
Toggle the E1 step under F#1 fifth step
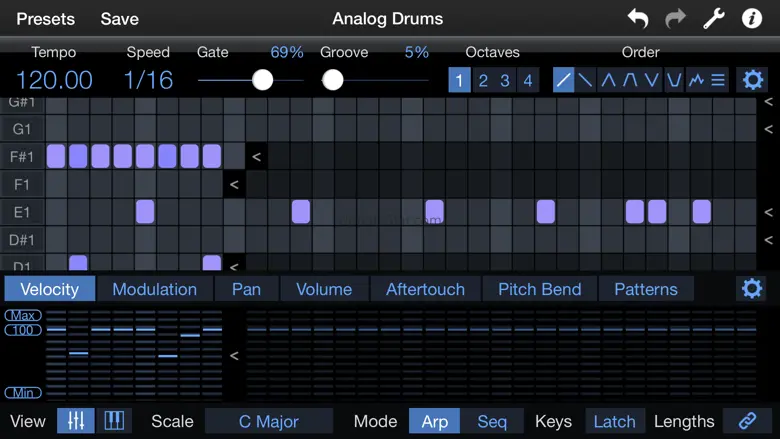tap(145, 212)
